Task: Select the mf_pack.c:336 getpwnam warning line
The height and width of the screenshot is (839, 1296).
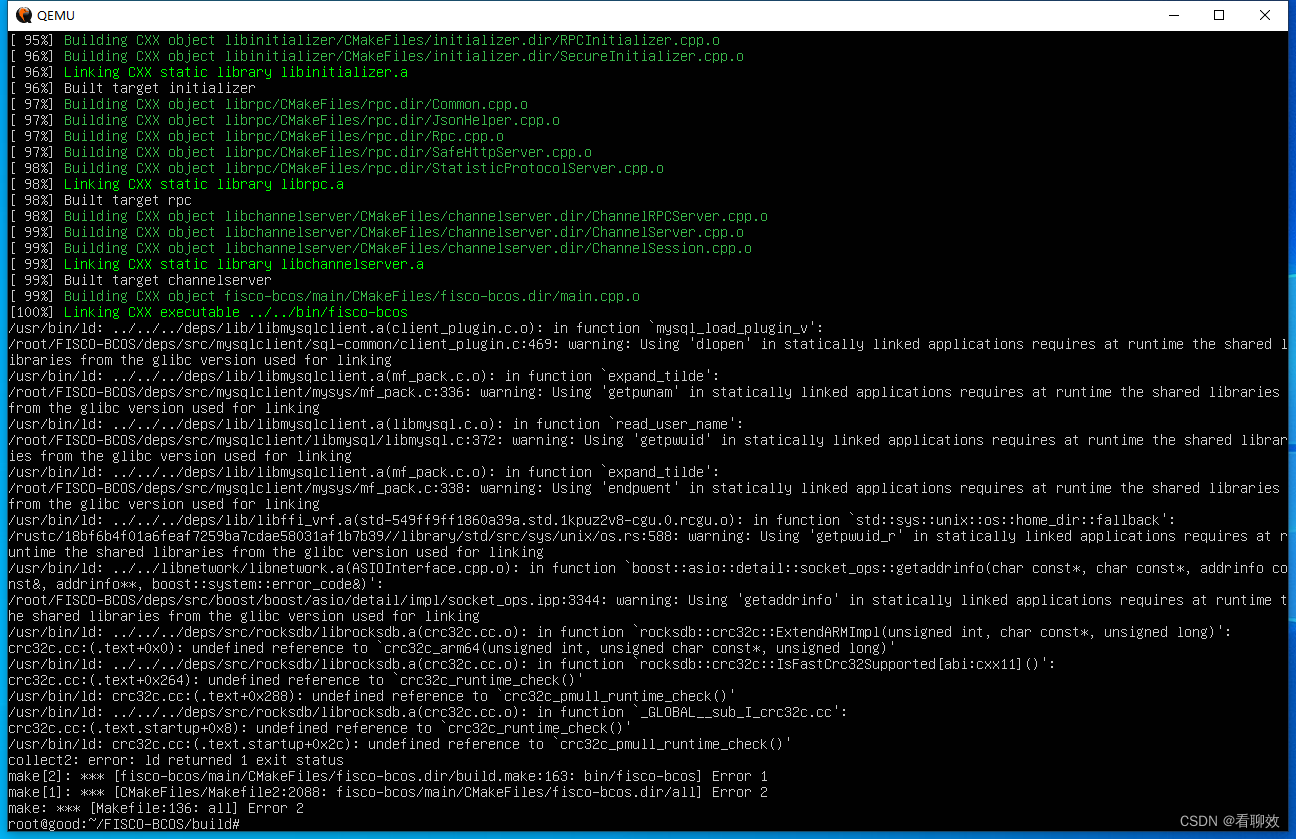Action: pyautogui.click(x=644, y=400)
